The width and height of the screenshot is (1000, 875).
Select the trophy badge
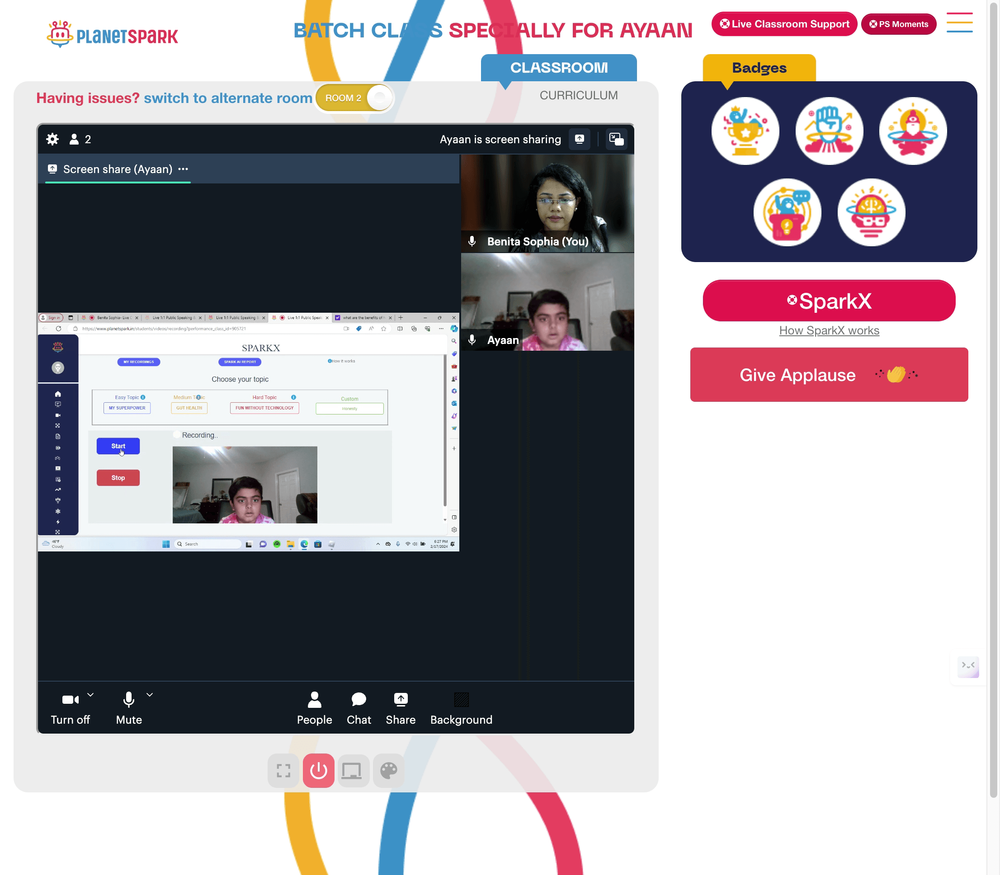click(x=745, y=131)
